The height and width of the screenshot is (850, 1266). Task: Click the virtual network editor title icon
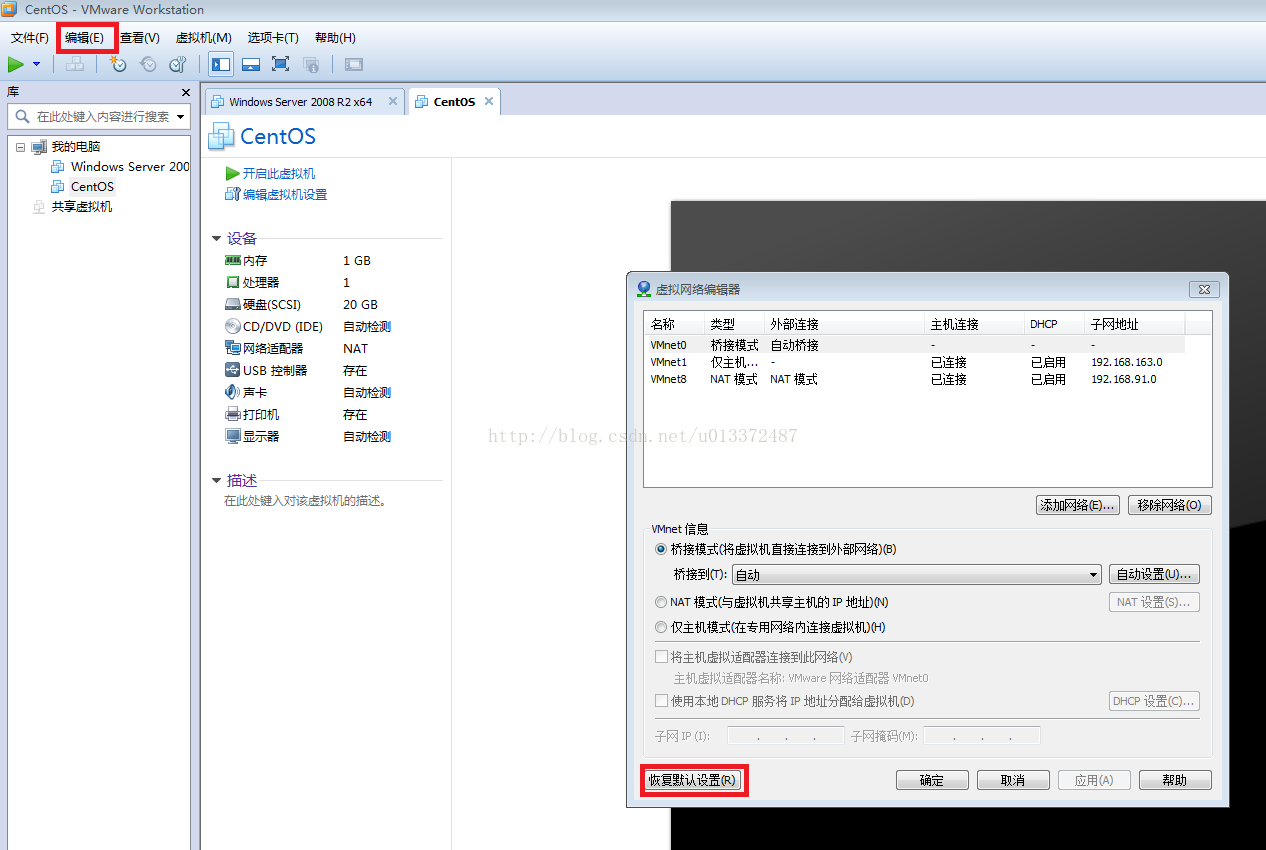point(644,289)
